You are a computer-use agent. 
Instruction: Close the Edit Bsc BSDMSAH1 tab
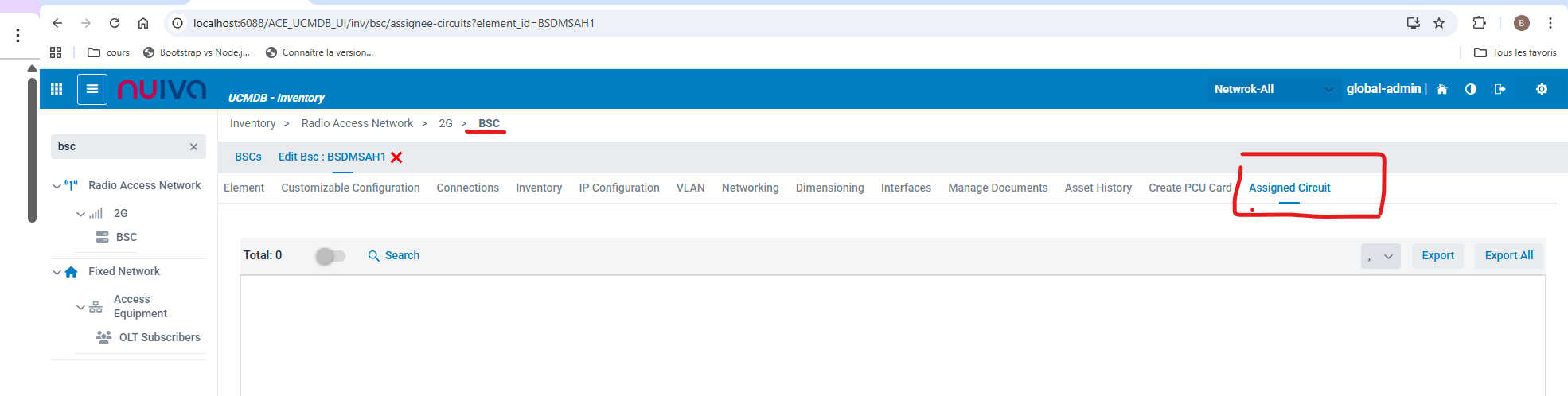[396, 157]
